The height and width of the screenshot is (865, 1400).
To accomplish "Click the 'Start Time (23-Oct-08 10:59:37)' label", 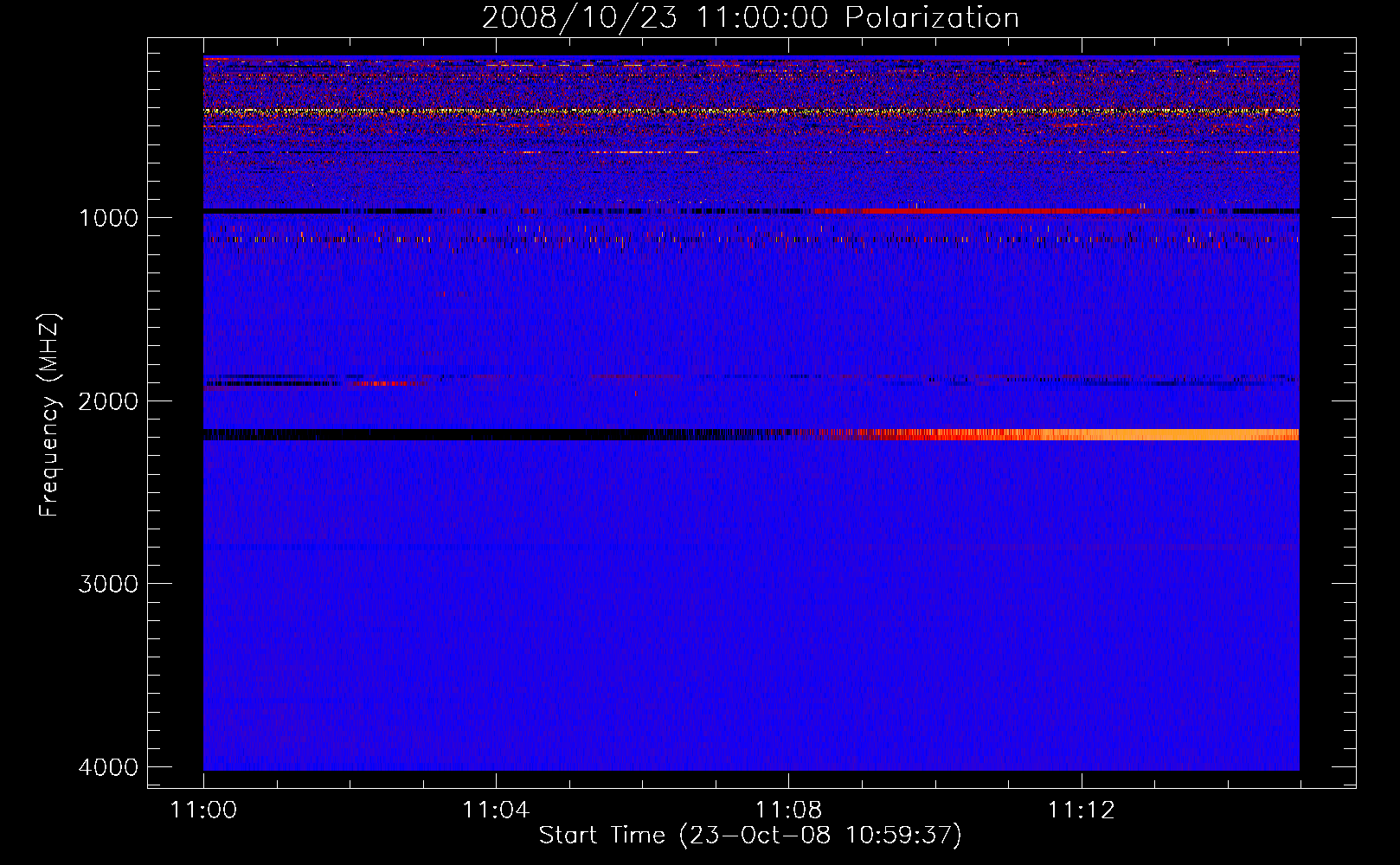I will 750,836.
